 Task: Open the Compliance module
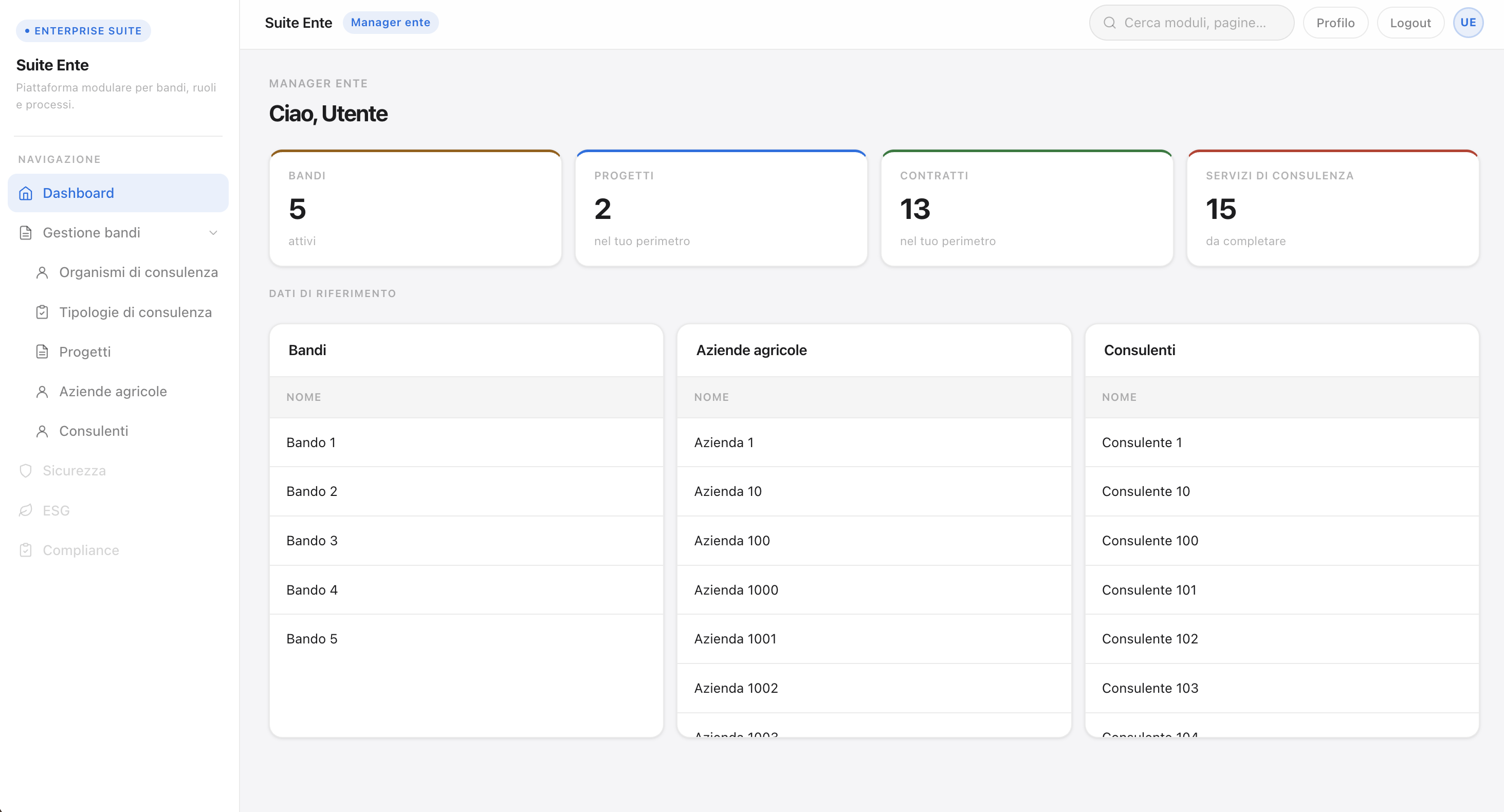pos(118,550)
